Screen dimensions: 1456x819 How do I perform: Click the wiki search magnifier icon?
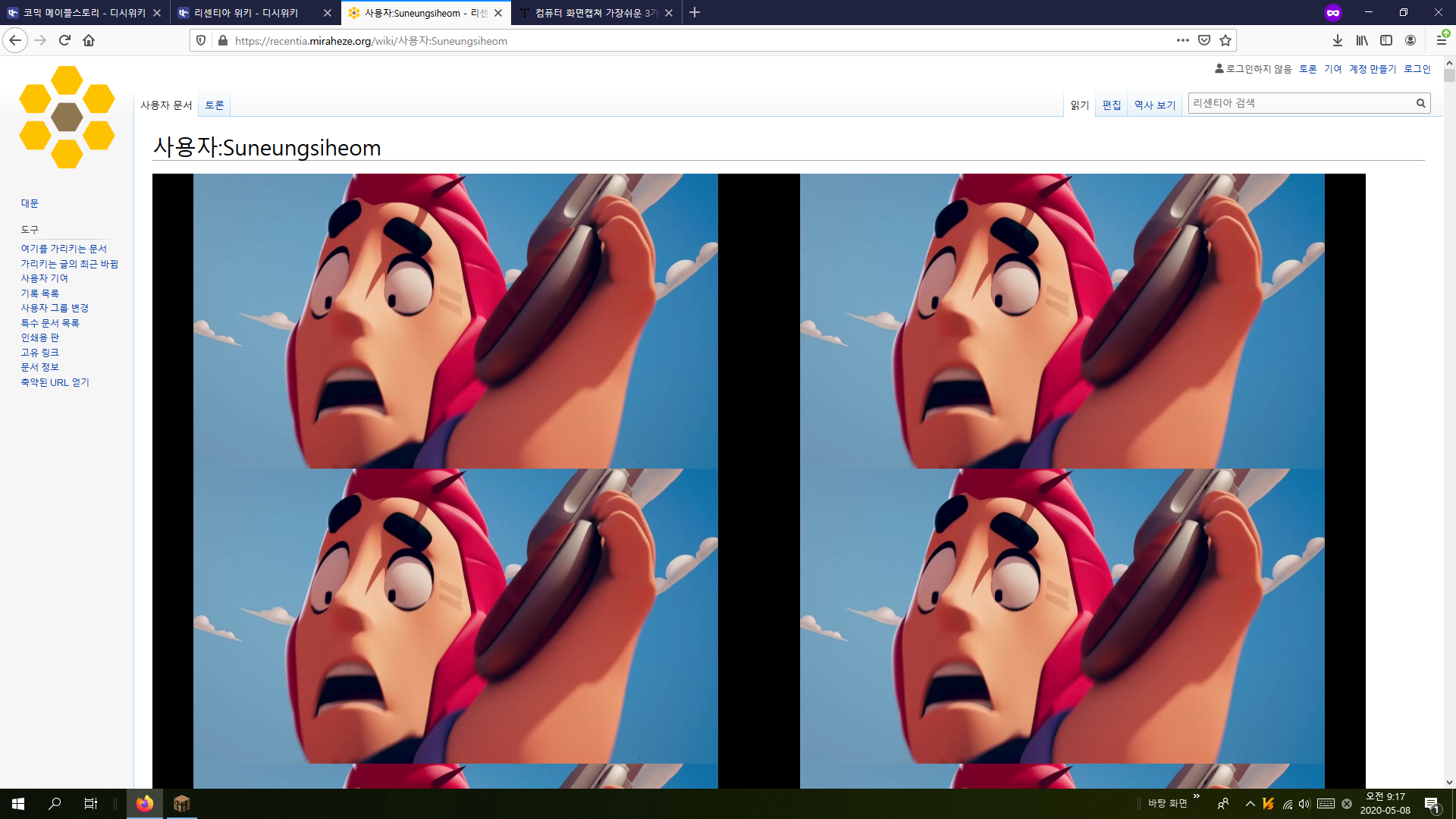[x=1420, y=103]
